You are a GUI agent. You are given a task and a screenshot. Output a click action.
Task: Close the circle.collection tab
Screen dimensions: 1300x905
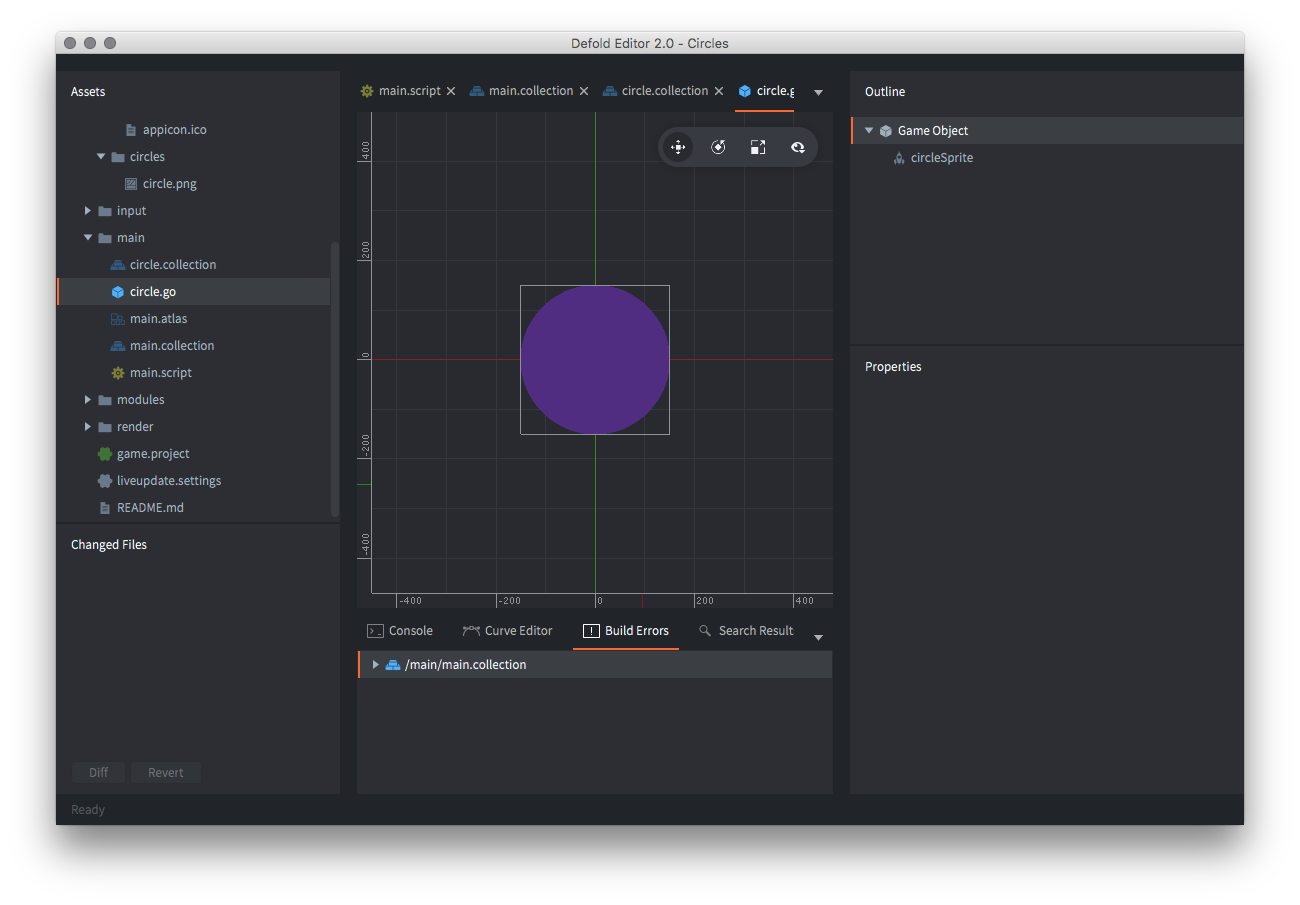tap(719, 91)
